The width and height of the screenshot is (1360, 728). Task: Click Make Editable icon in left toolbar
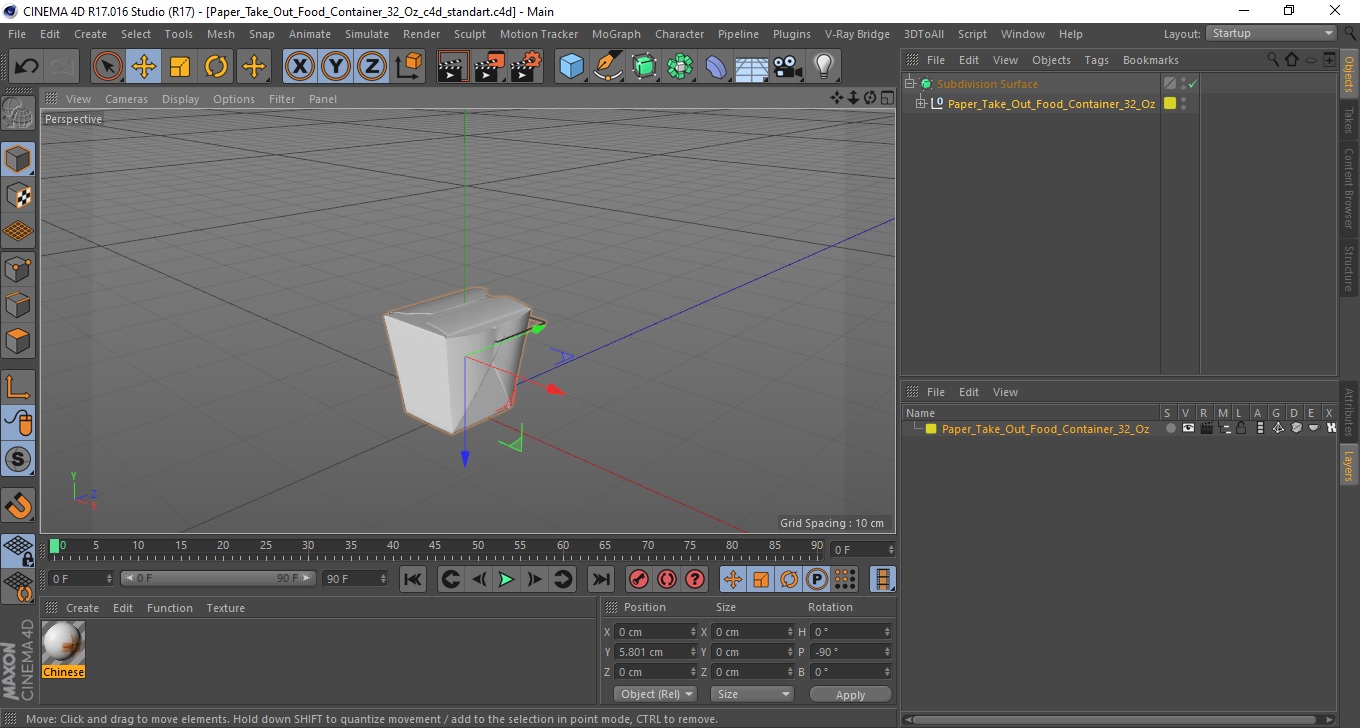(x=18, y=114)
